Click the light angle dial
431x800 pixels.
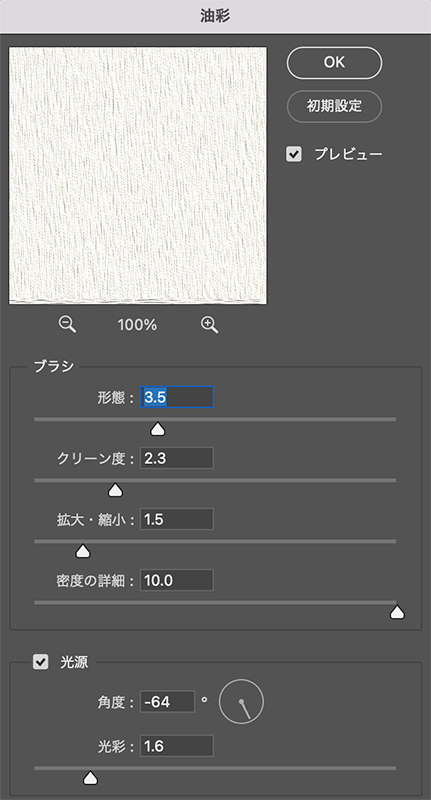coord(241,701)
